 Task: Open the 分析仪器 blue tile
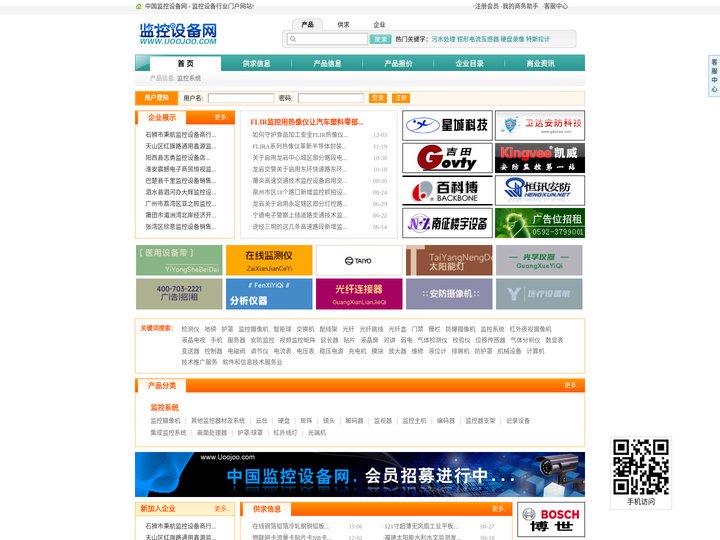pos(269,294)
